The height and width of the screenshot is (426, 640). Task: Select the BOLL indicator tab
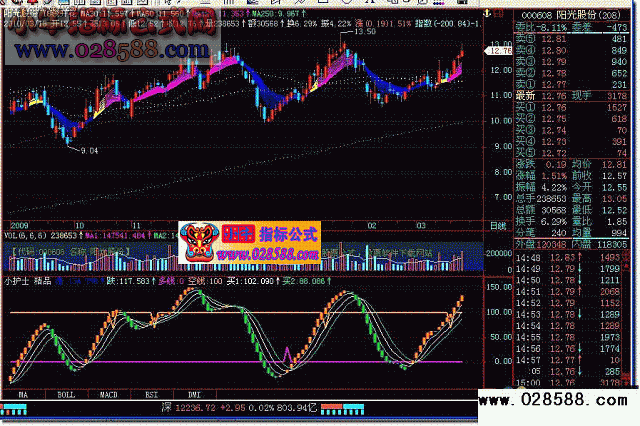point(64,395)
